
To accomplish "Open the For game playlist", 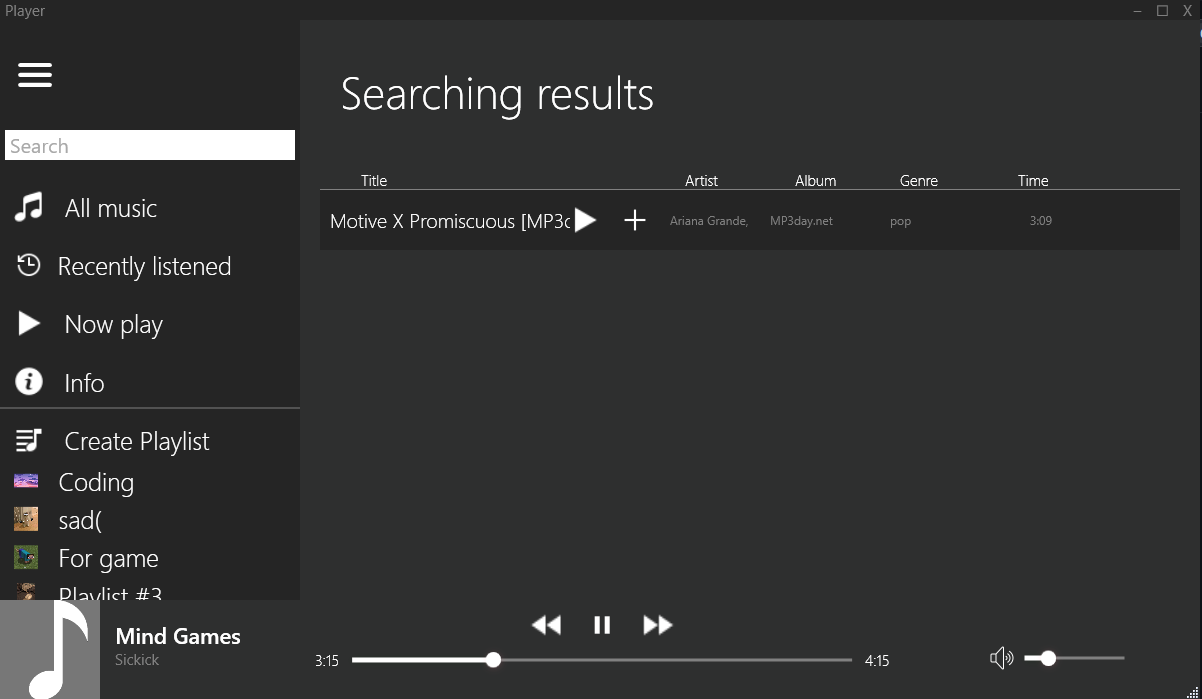I will point(108,558).
